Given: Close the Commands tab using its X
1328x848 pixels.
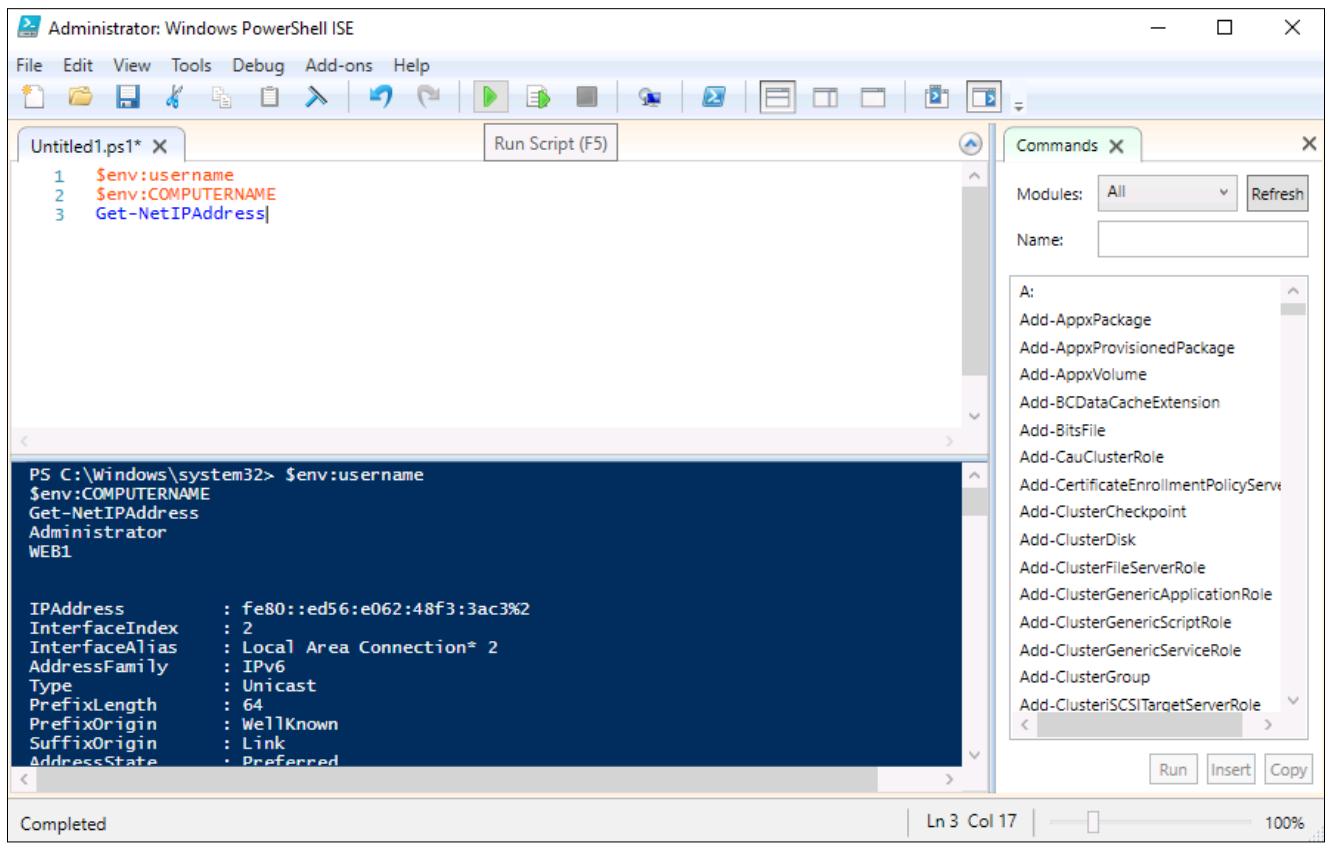Looking at the screenshot, I should (1117, 145).
